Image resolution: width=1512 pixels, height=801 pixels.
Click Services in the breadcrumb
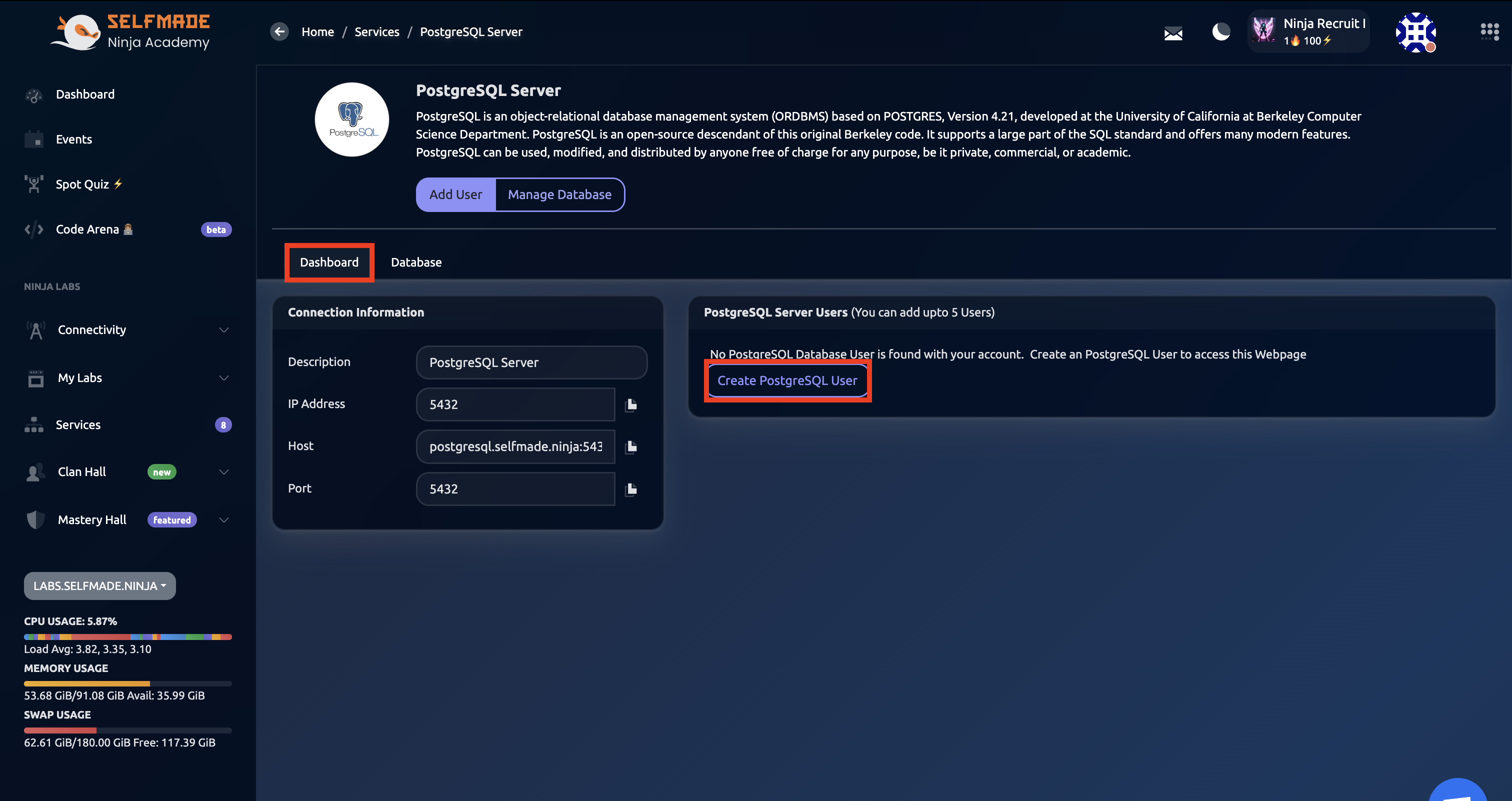click(x=377, y=31)
